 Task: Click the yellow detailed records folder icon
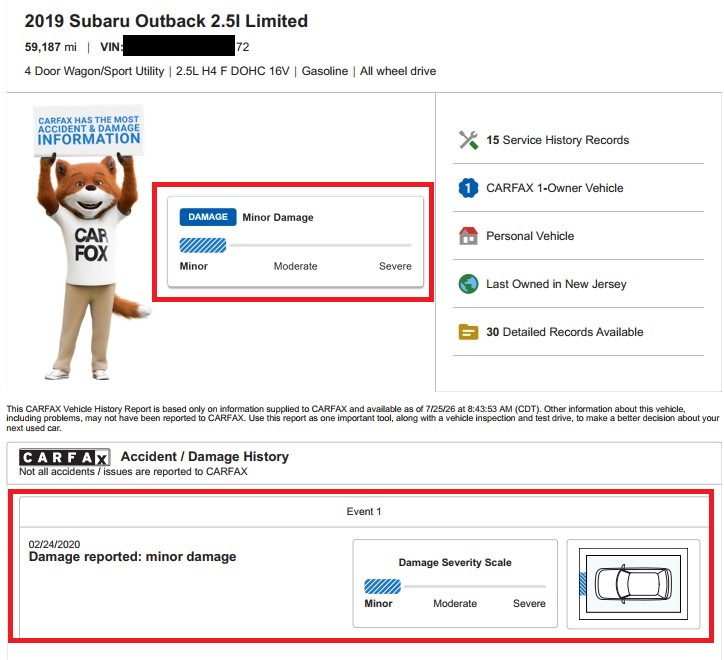click(468, 332)
